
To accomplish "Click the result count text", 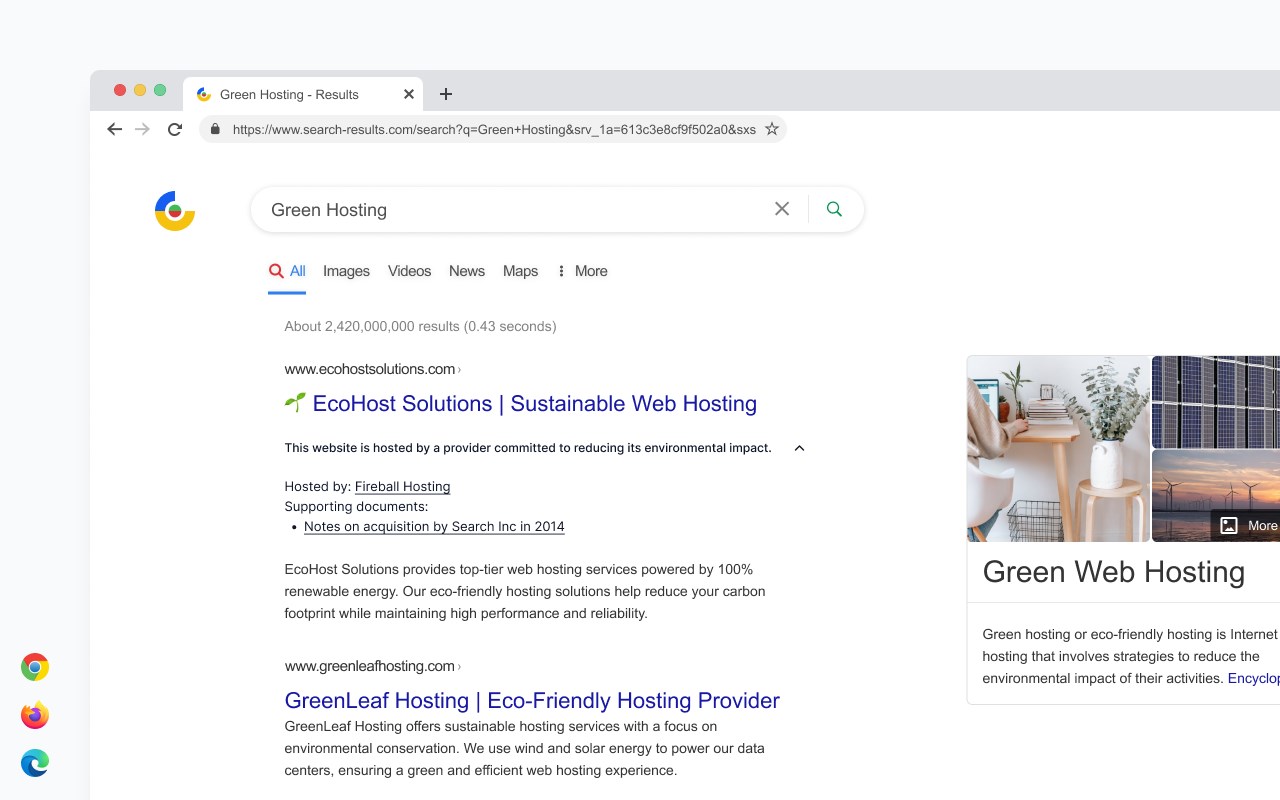I will [x=420, y=326].
